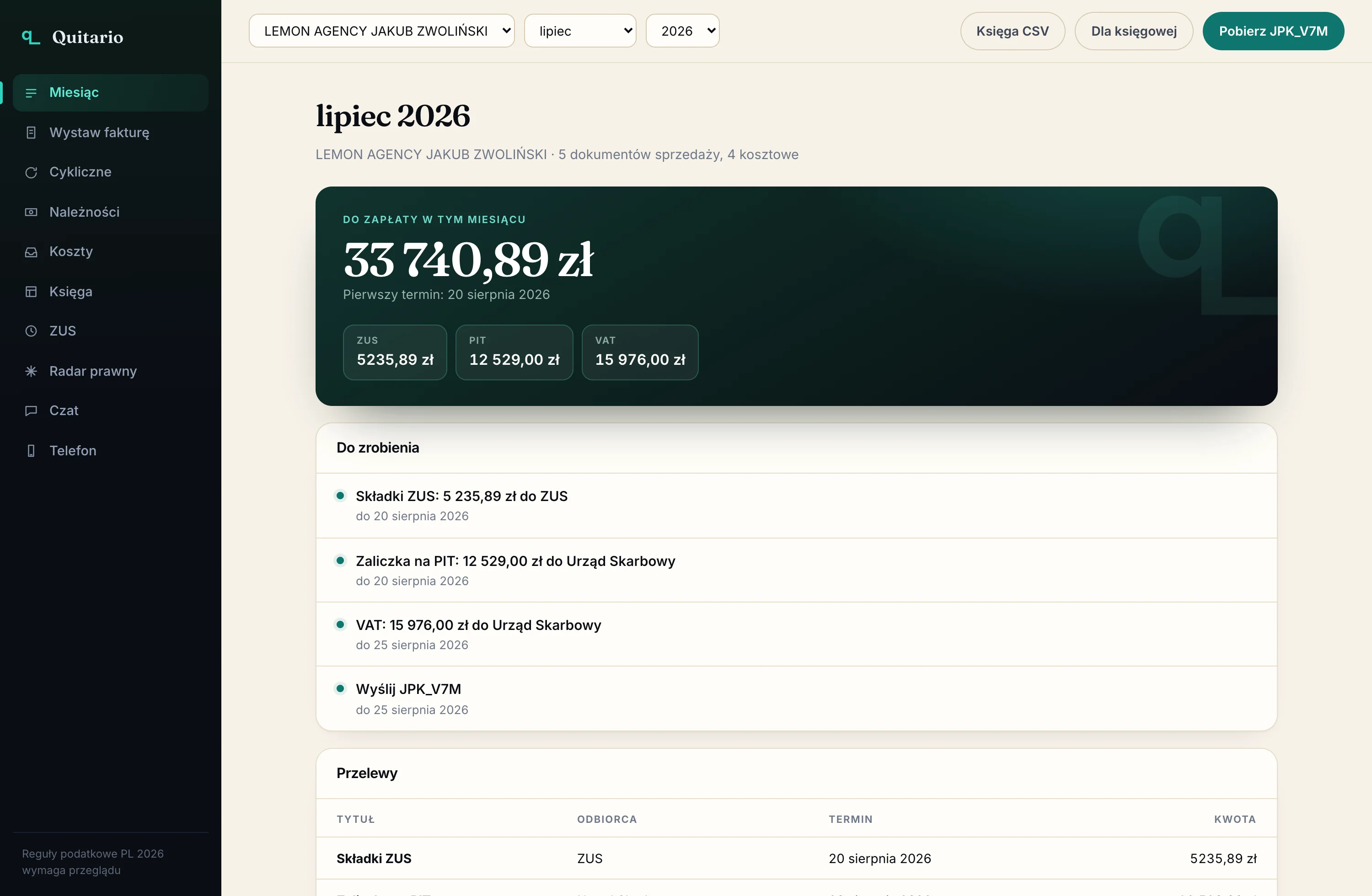Click the PIT 12 529,00 zł summary chip
The height and width of the screenshot is (896, 1372).
[514, 352]
